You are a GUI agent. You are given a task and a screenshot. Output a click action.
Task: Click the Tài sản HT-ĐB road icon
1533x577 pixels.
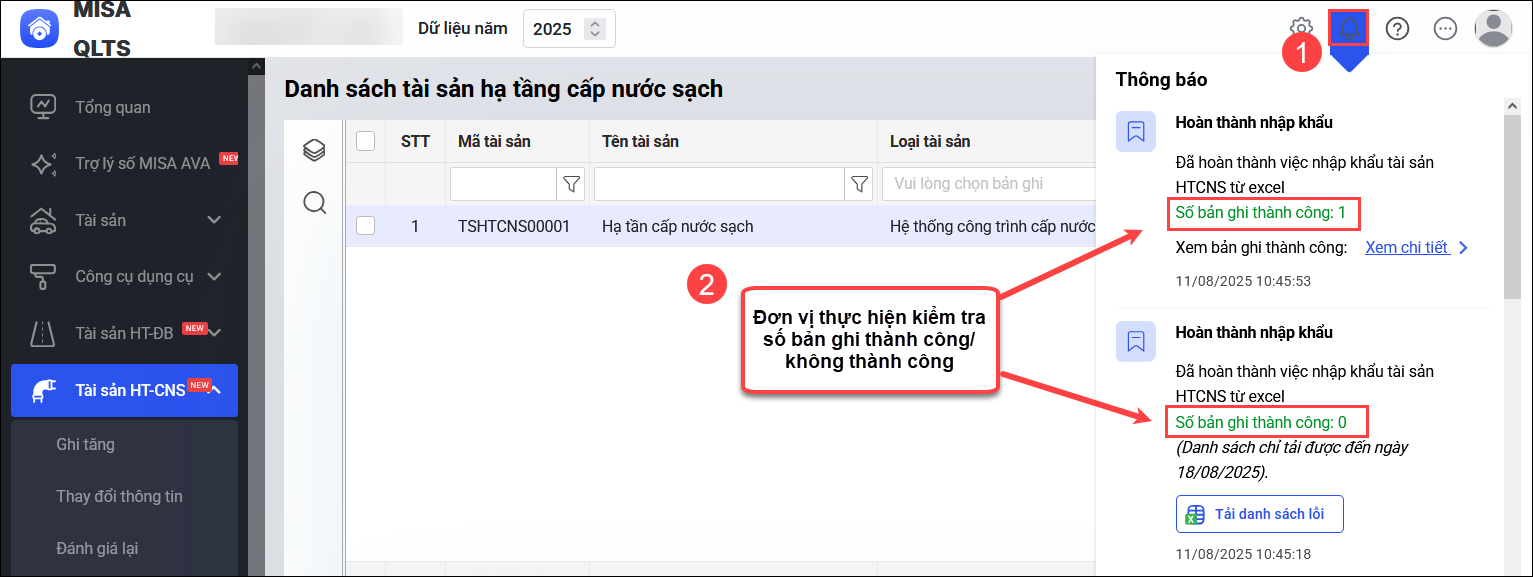coord(43,333)
